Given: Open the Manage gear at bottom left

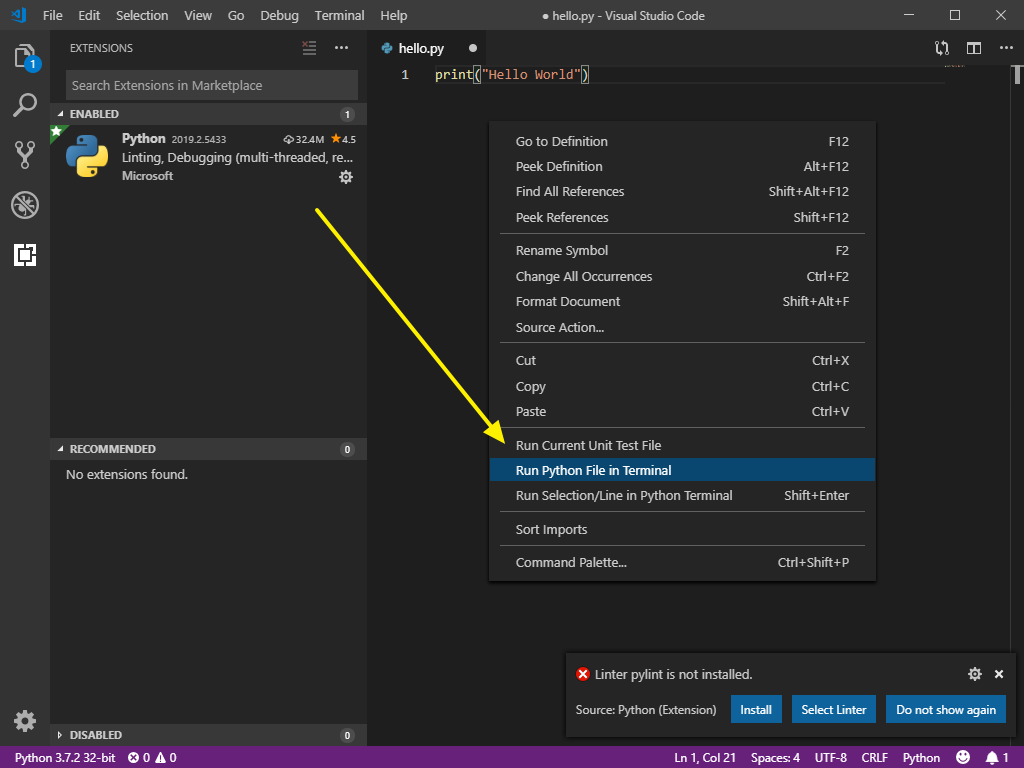Looking at the screenshot, I should pos(25,720).
